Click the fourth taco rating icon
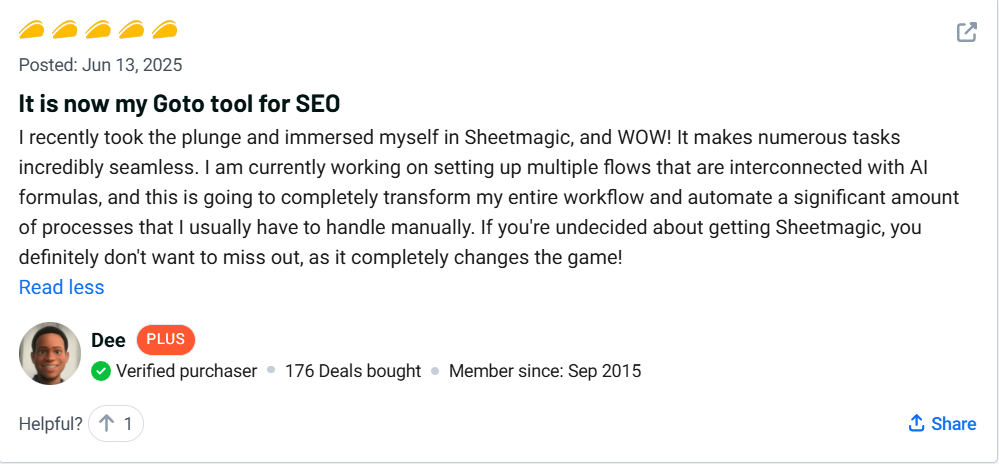 click(x=132, y=30)
